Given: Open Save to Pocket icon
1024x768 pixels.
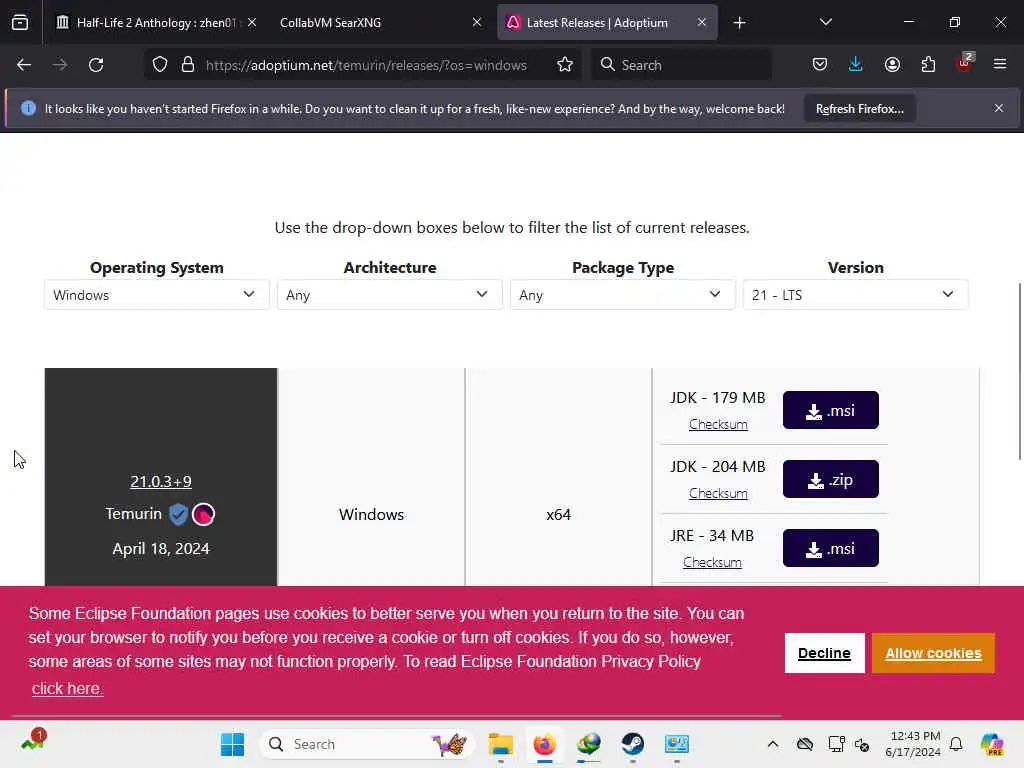Looking at the screenshot, I should pos(820,65).
